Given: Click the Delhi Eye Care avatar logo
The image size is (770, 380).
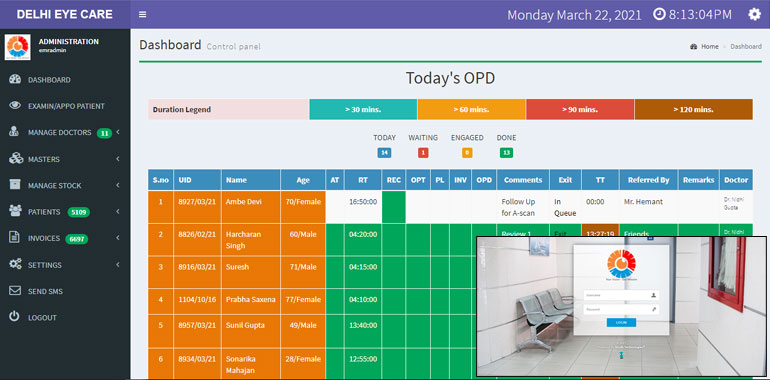Looking at the screenshot, I should pos(18,47).
